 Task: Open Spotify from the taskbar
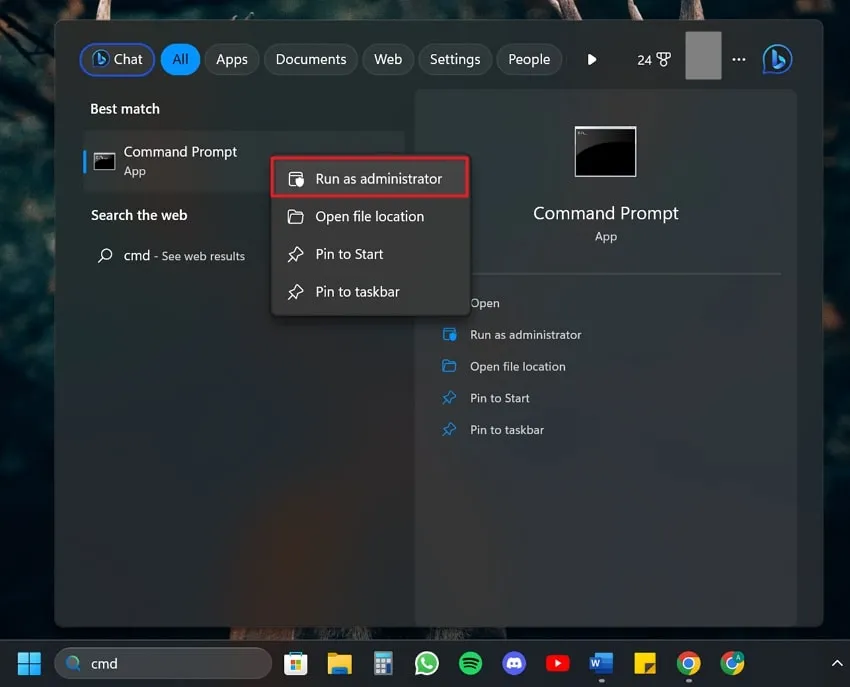point(470,663)
